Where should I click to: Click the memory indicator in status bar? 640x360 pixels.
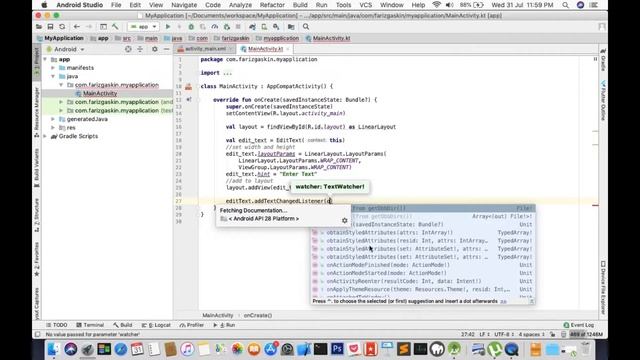(586, 334)
